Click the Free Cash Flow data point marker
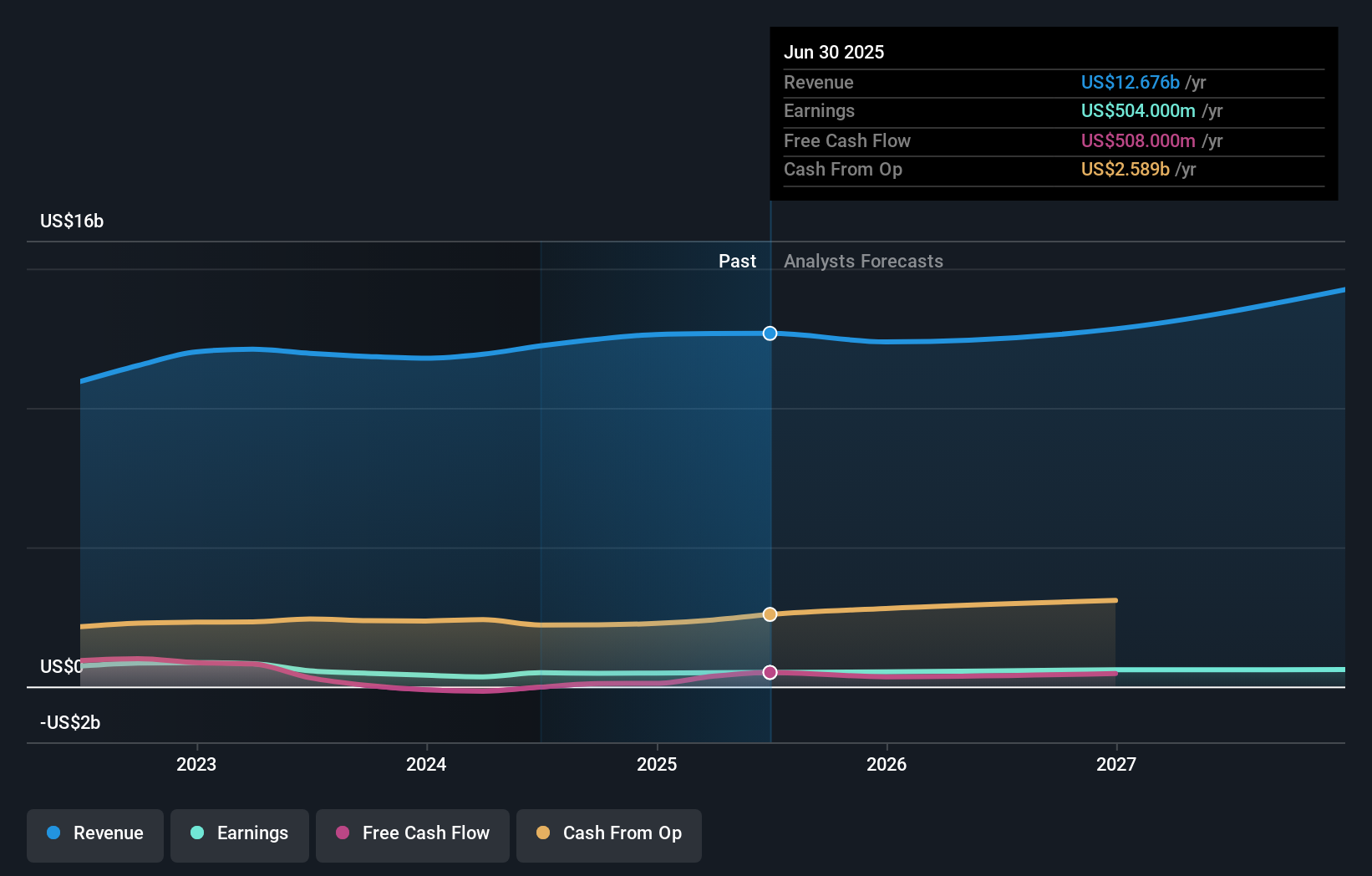Image resolution: width=1372 pixels, height=876 pixels. tap(770, 672)
